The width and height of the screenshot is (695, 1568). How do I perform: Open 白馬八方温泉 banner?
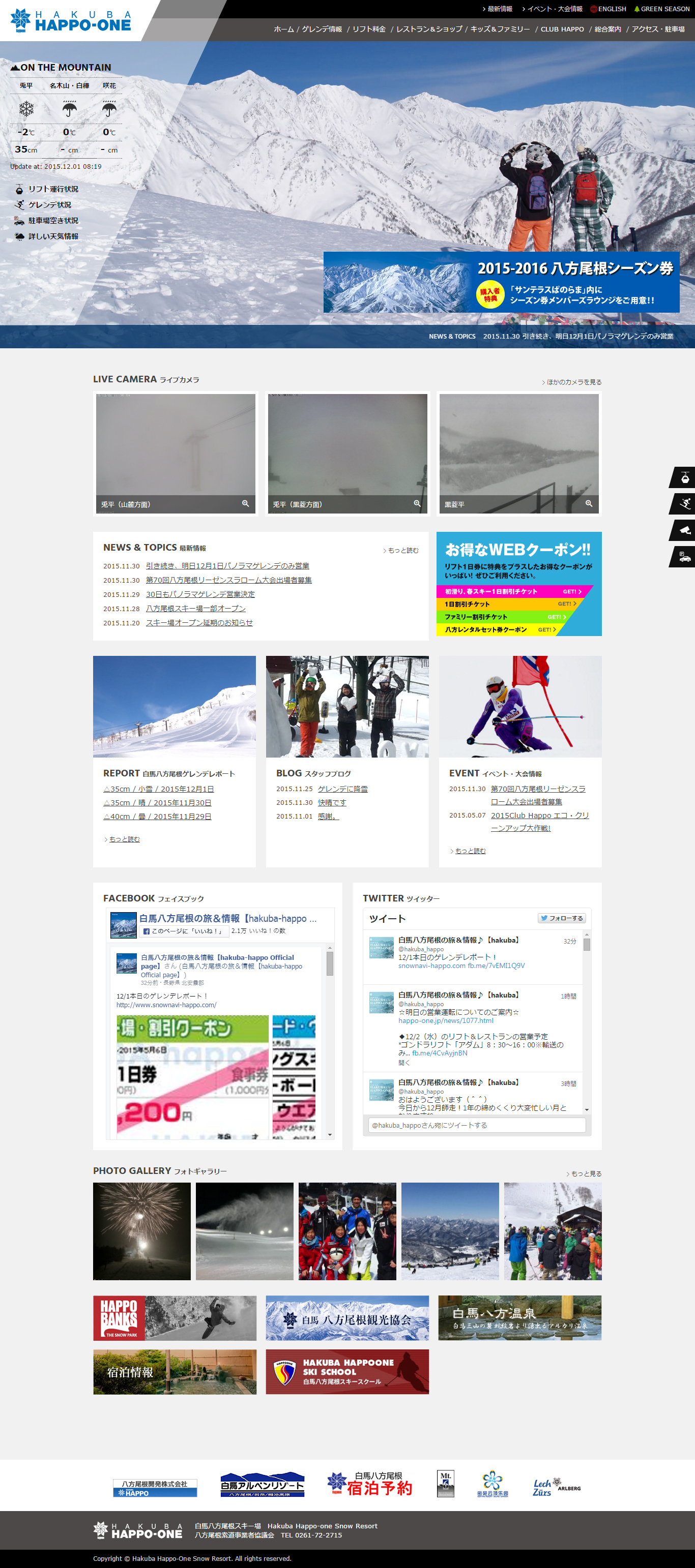519,1318
